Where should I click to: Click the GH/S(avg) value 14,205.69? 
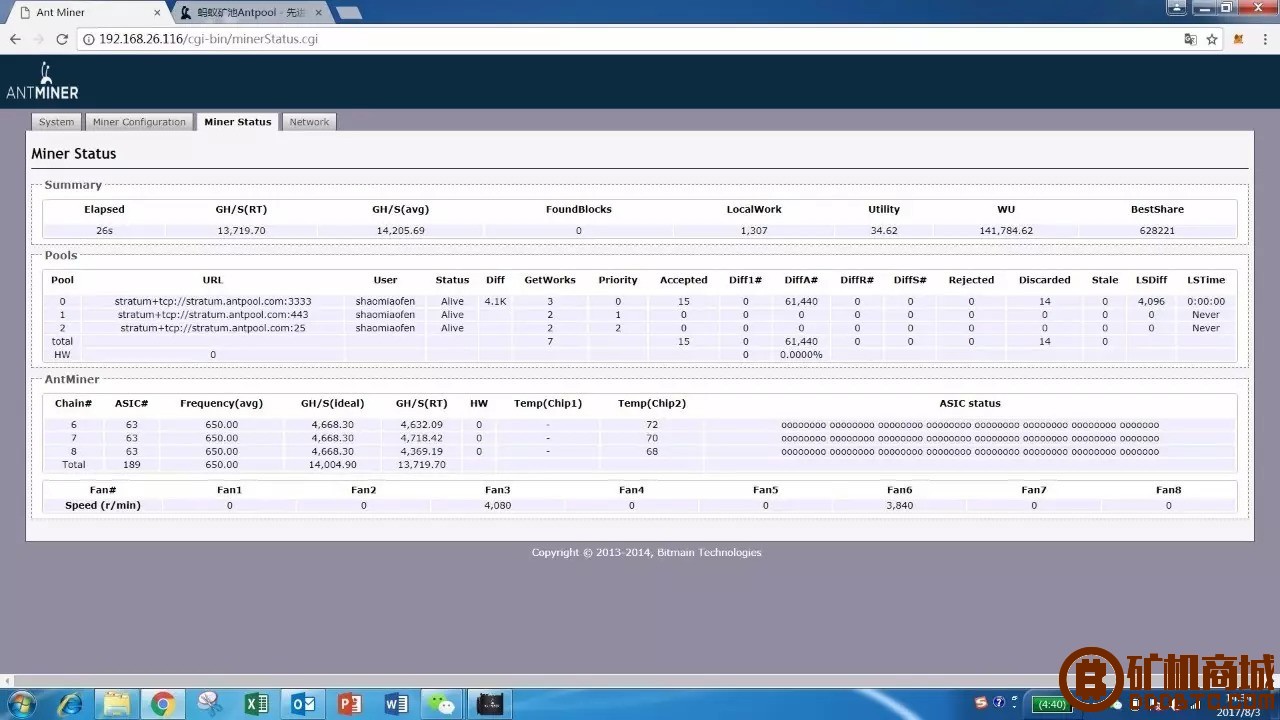click(400, 230)
